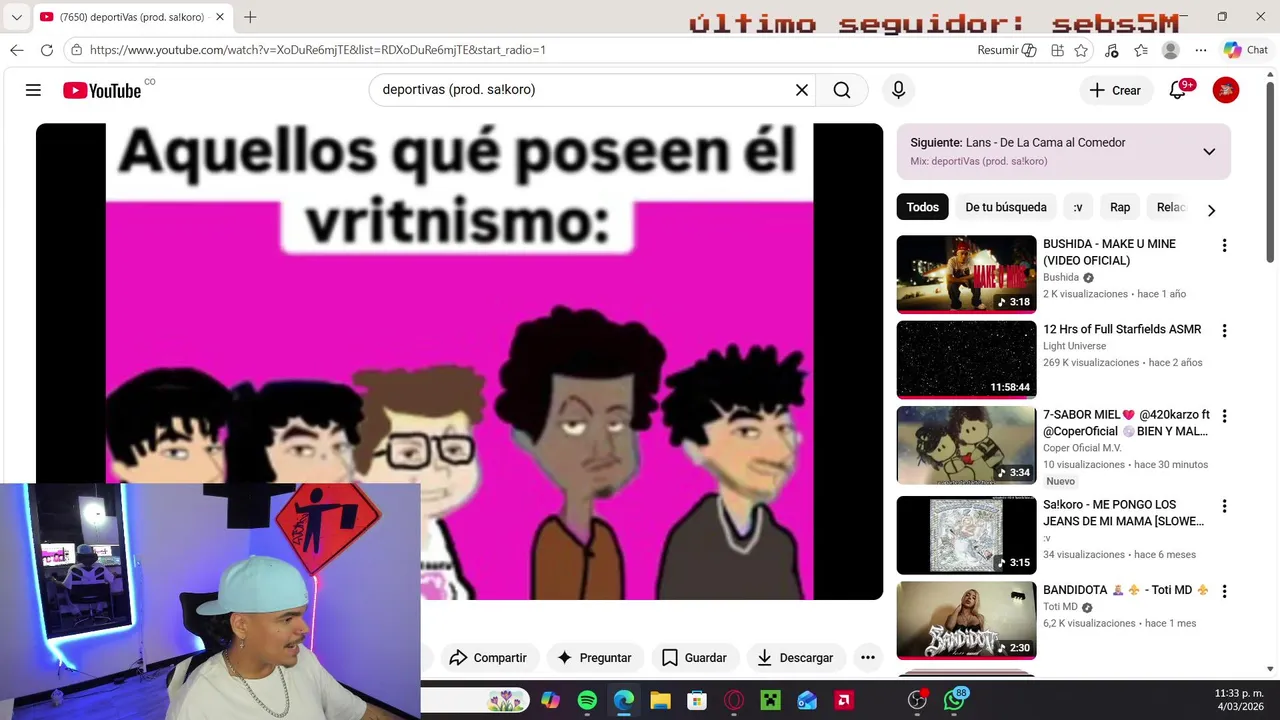Image resolution: width=1280 pixels, height=720 pixels.
Task: Open the Toti MD channel name
Action: [1060, 607]
